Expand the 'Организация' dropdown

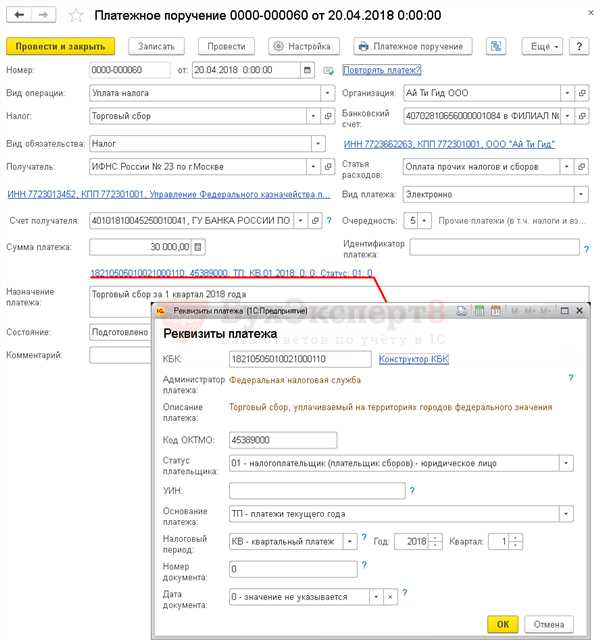(x=567, y=93)
